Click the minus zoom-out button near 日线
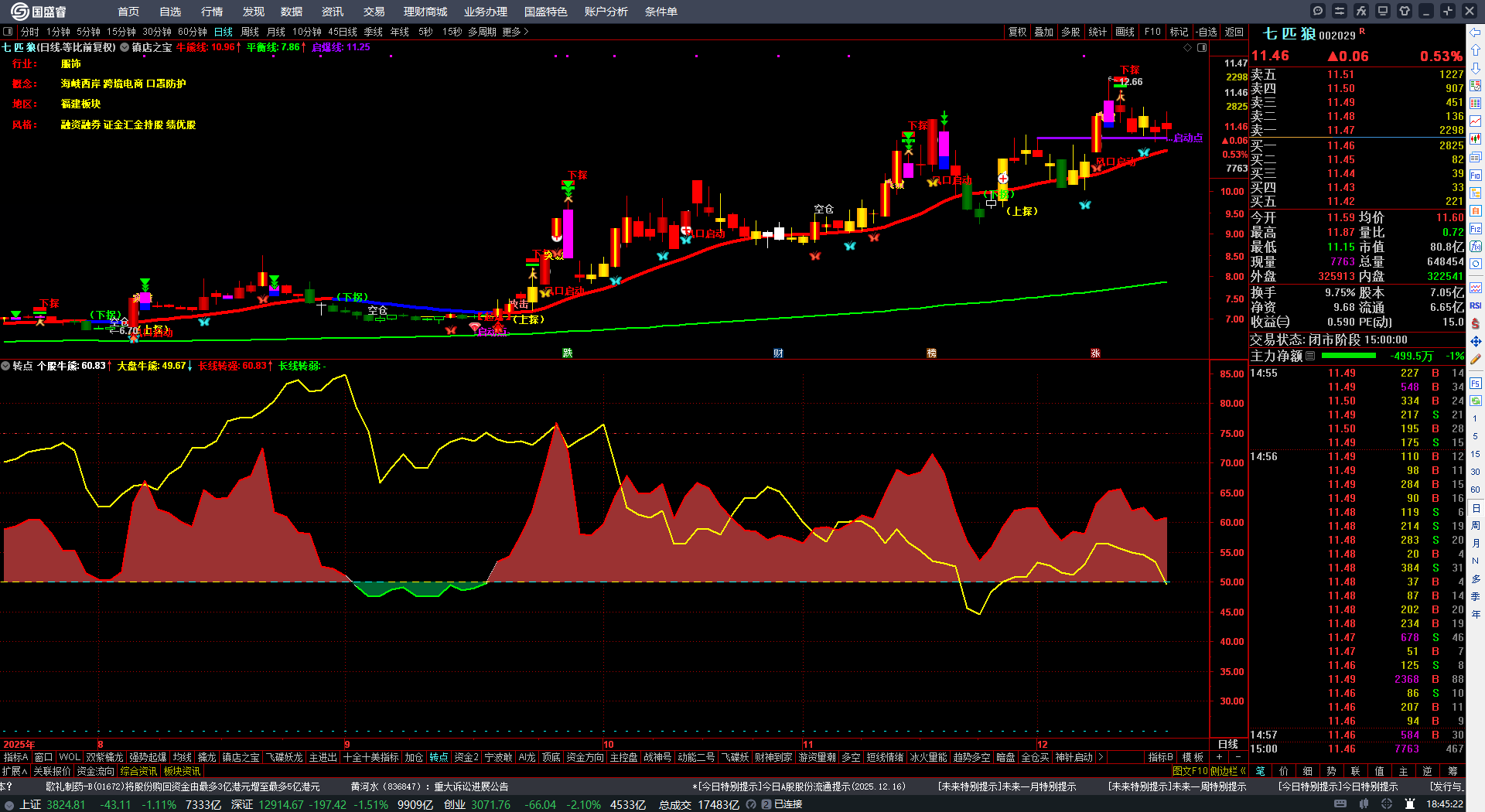This screenshot has height=812, width=1485. point(1237,757)
